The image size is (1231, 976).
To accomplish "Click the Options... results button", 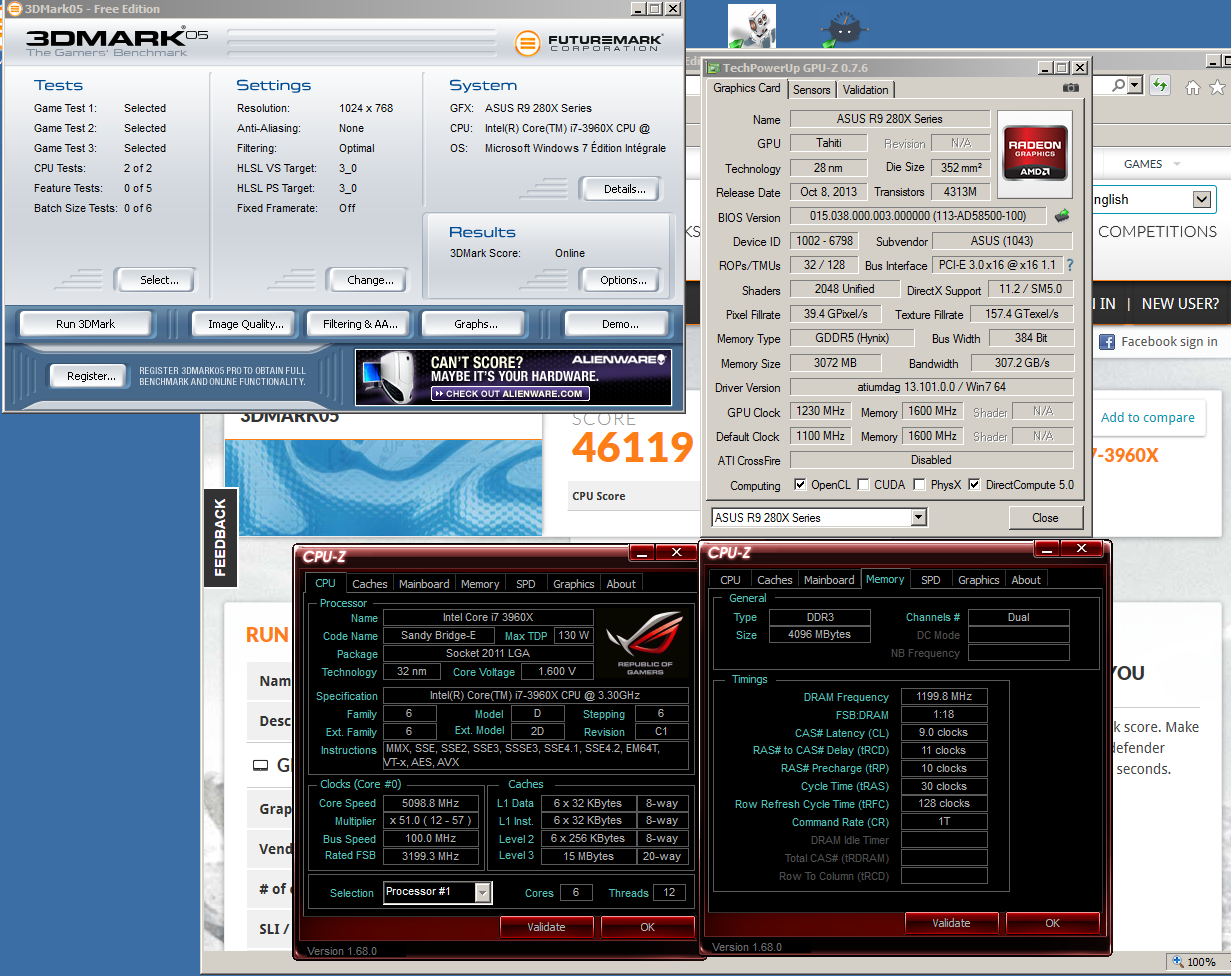I will tap(623, 280).
